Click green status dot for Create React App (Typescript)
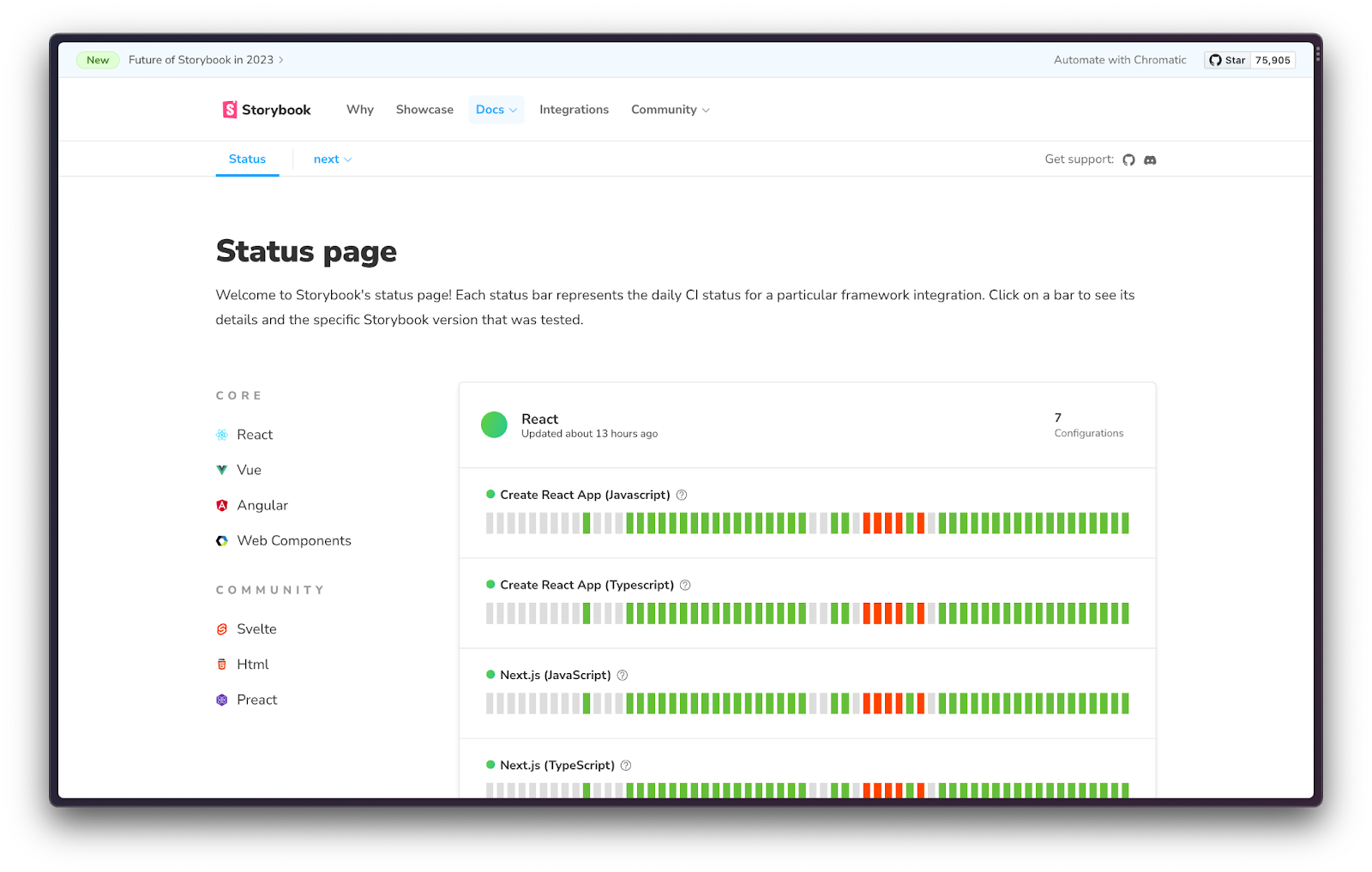Screen dimensions: 1372x872 [490, 584]
